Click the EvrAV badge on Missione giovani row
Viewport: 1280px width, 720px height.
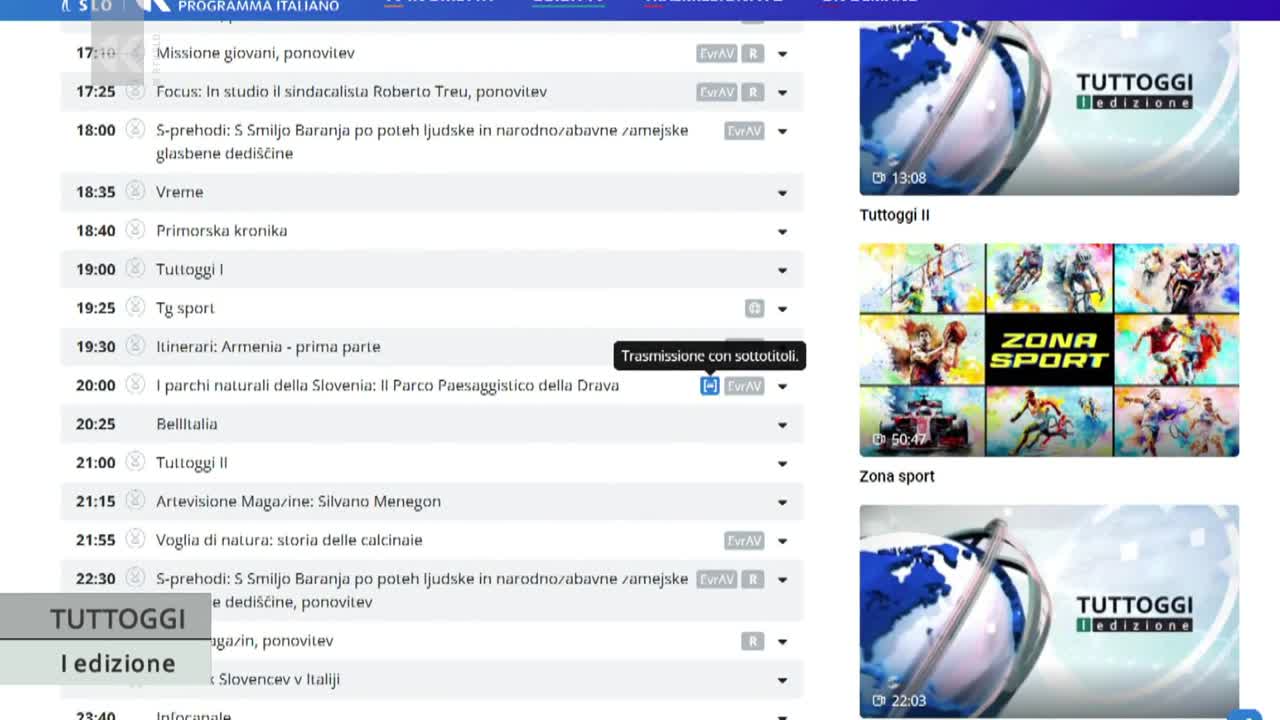coord(717,53)
